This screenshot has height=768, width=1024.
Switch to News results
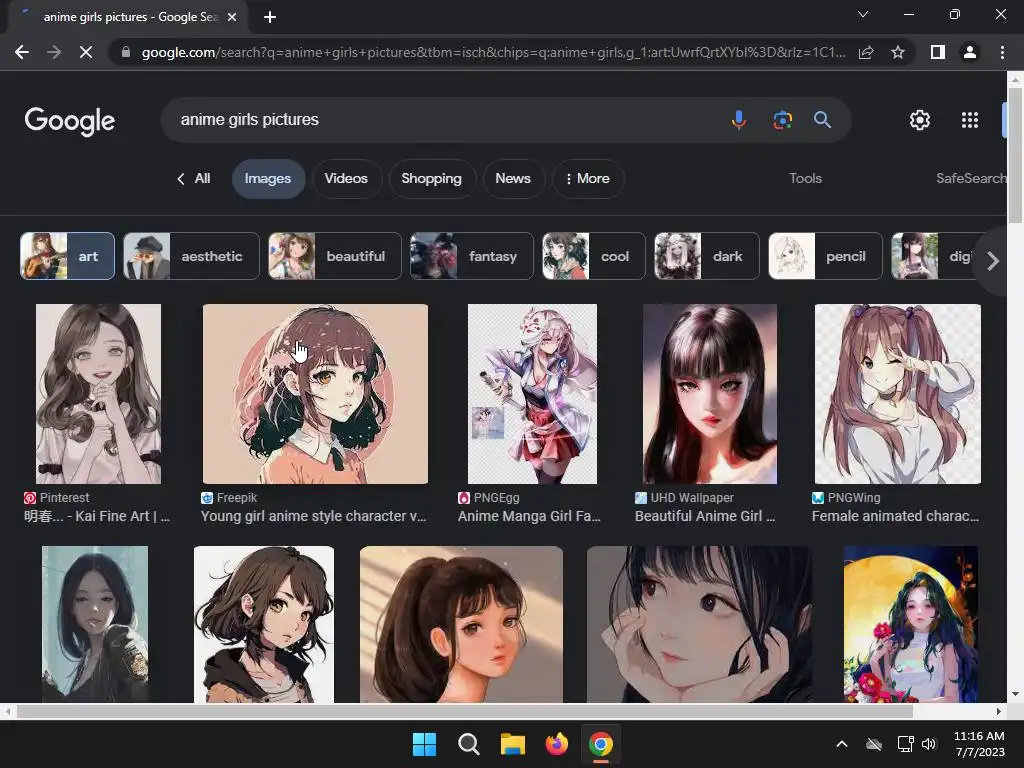point(513,178)
